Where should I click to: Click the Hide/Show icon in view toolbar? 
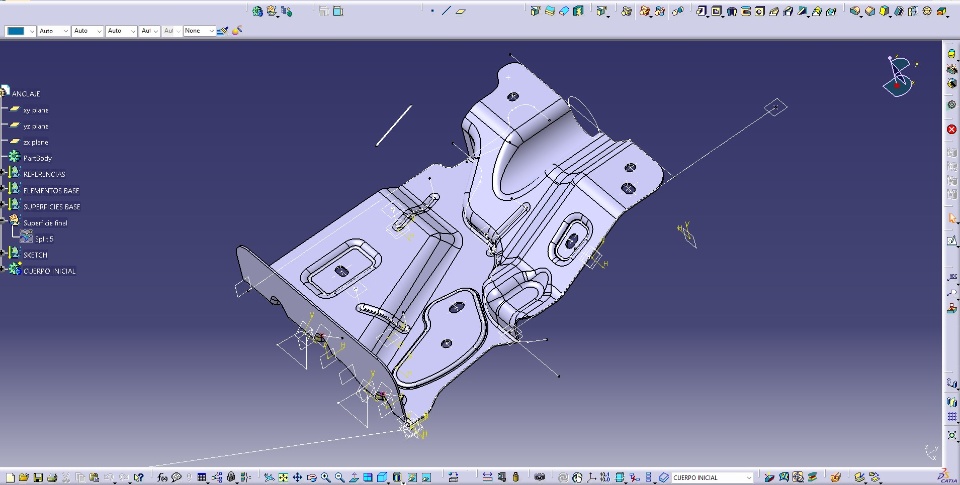click(412, 477)
